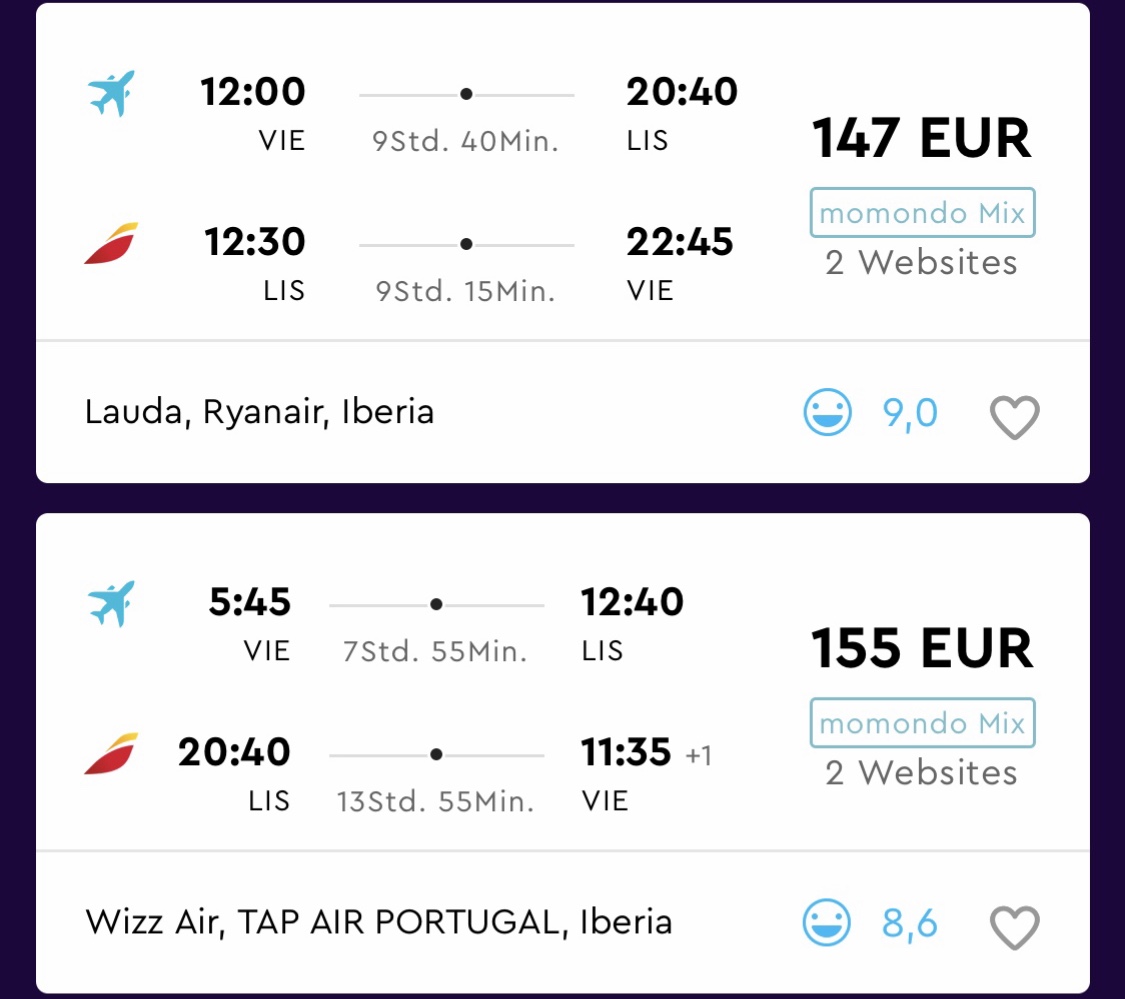This screenshot has width=1125, height=999.
Task: Click the Iberia logo on 12:30 return flight
Action: click(111, 243)
